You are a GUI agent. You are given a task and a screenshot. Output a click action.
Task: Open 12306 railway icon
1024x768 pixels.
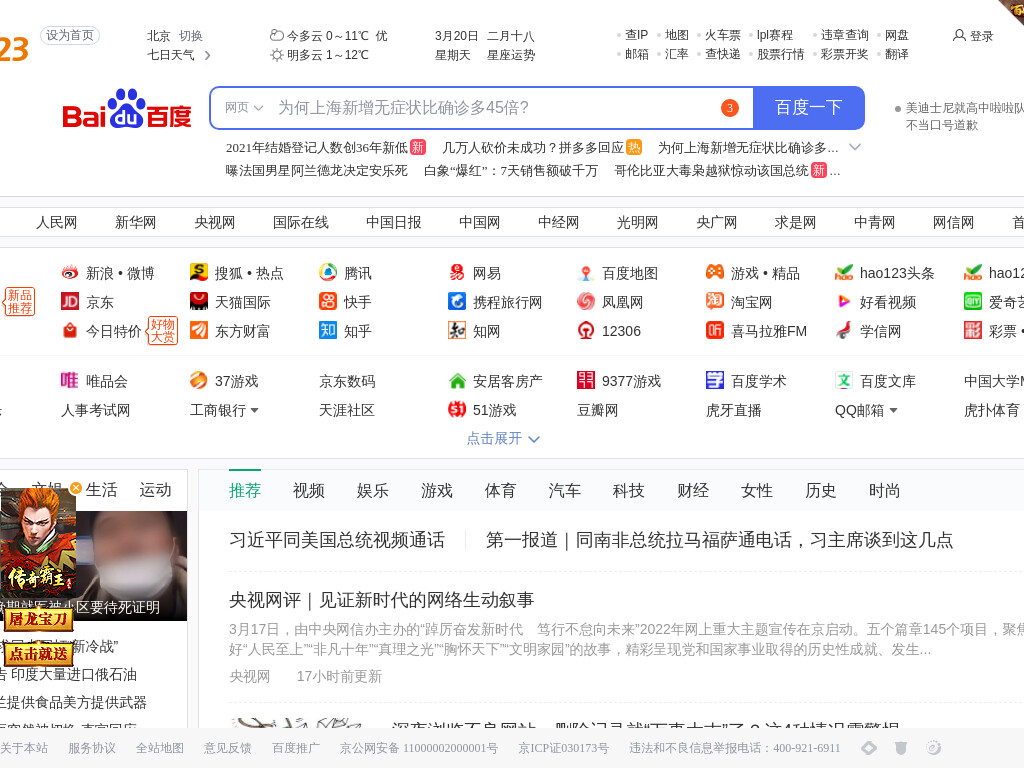(586, 330)
